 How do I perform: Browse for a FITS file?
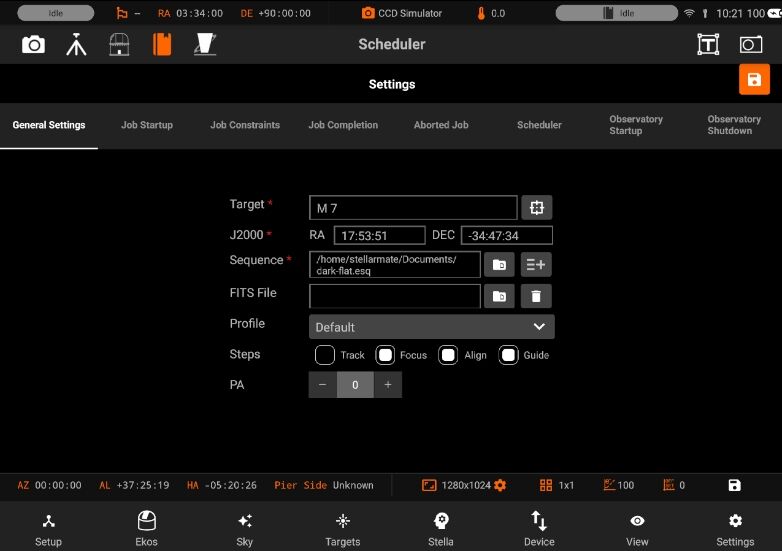tap(499, 296)
